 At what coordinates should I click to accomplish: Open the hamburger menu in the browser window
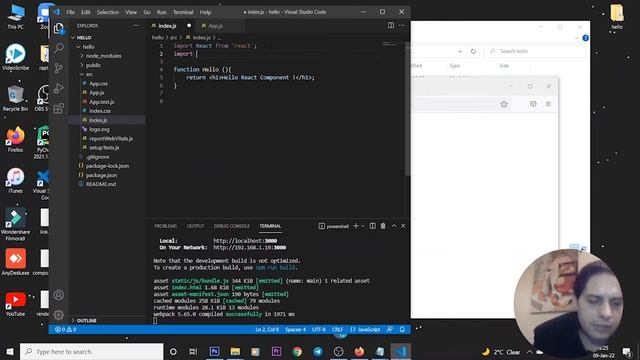click(x=548, y=104)
